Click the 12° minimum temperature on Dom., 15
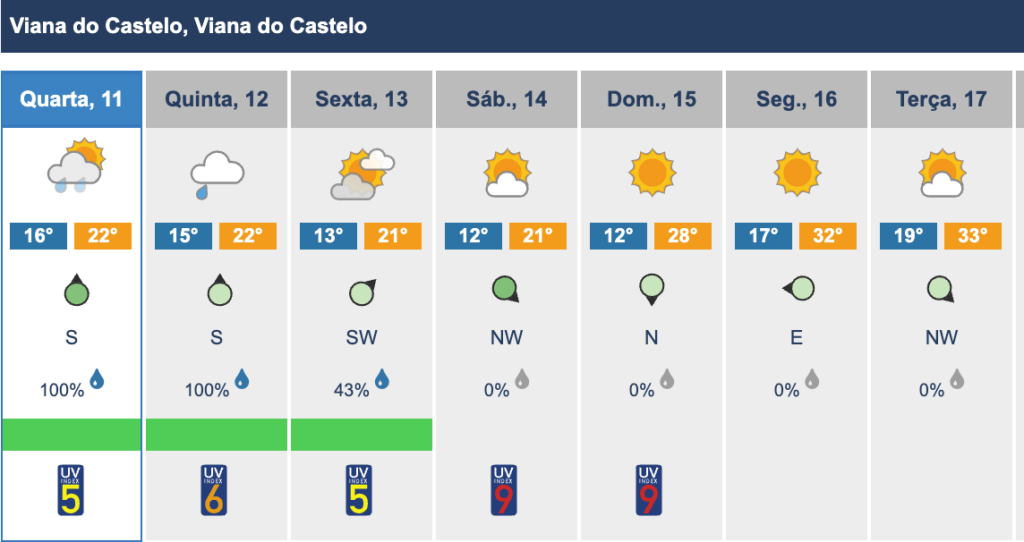The width and height of the screenshot is (1024, 542). 618,236
